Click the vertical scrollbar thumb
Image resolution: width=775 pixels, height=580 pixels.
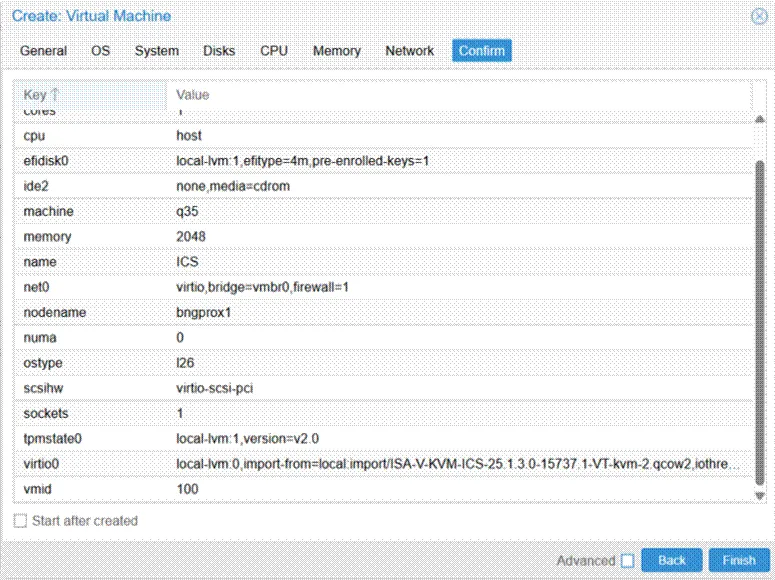(x=760, y=323)
